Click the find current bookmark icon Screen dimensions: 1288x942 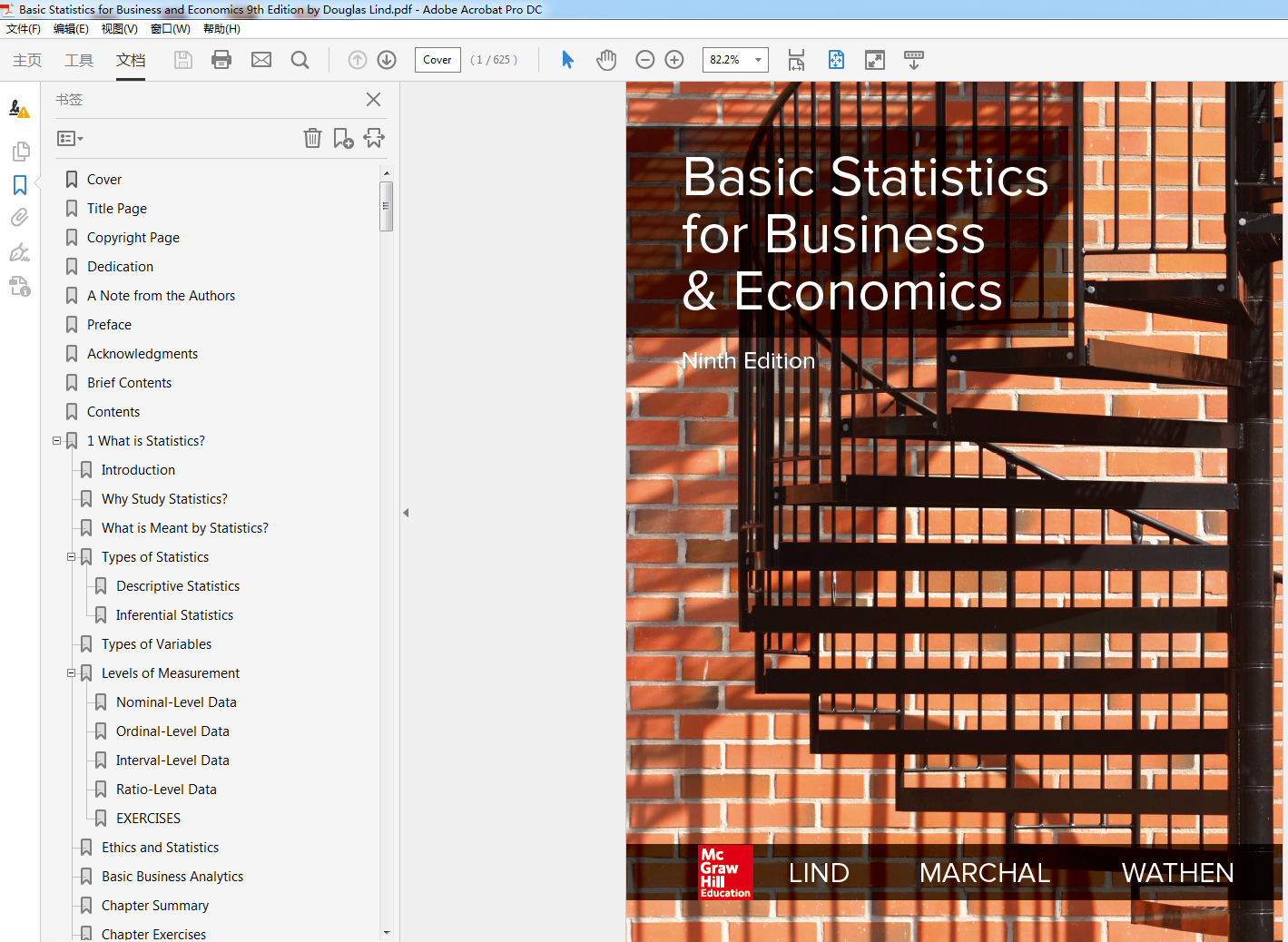click(374, 138)
